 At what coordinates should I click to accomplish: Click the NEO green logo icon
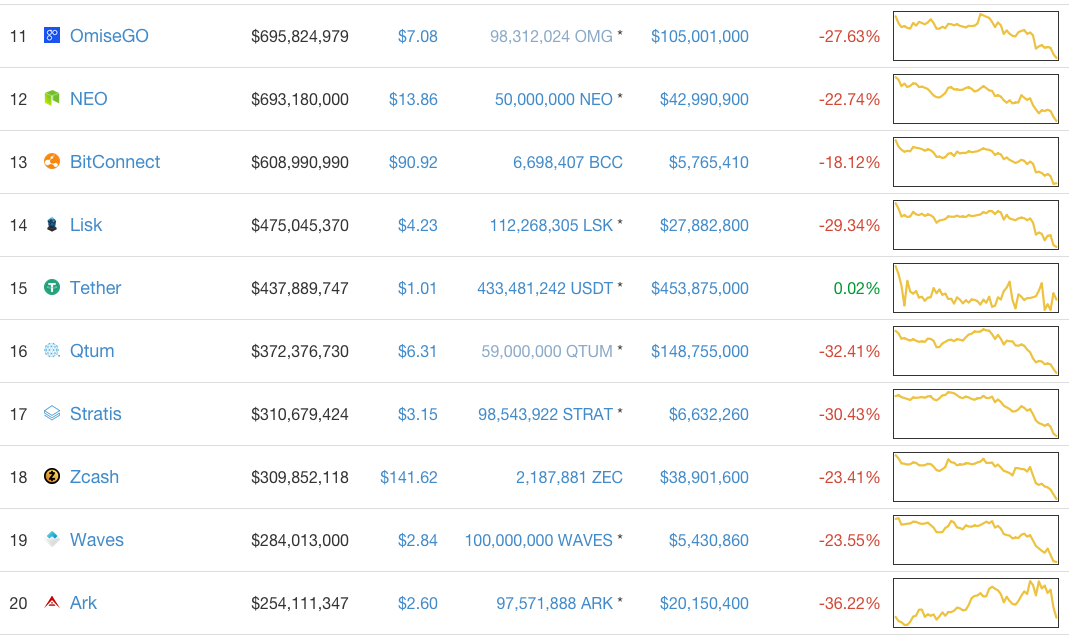[x=52, y=99]
